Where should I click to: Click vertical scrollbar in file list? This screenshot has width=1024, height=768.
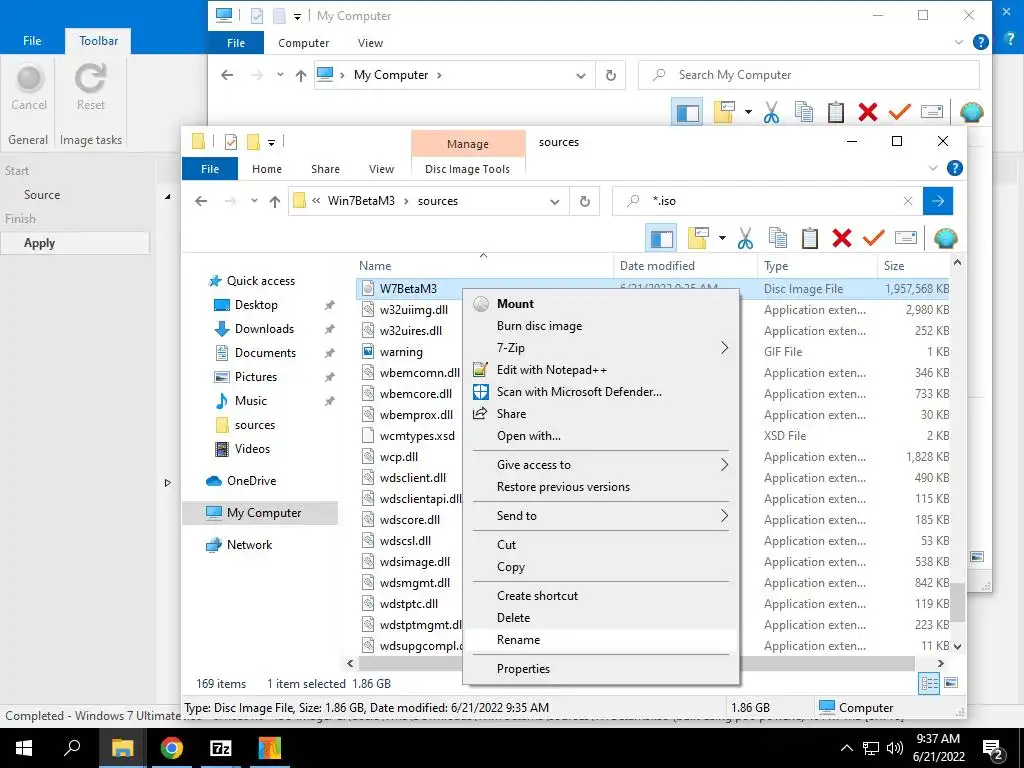coord(957,602)
